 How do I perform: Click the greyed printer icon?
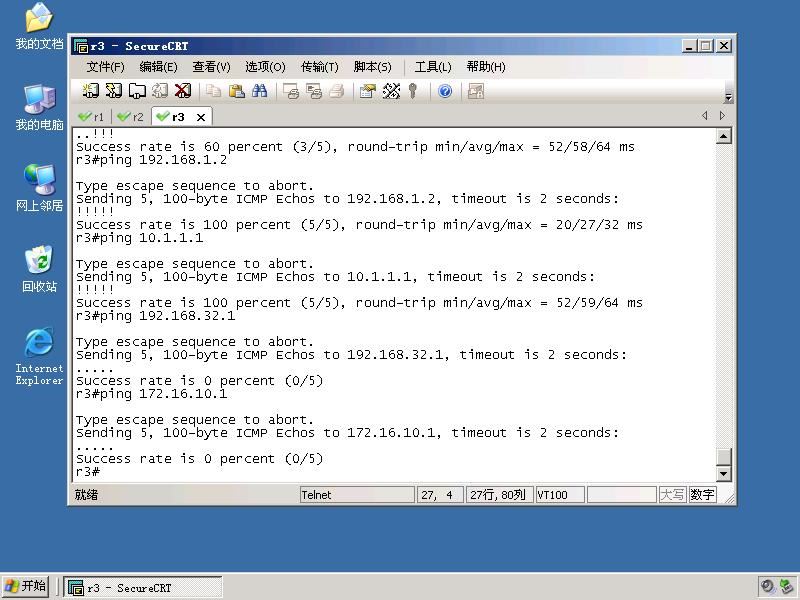coord(337,91)
